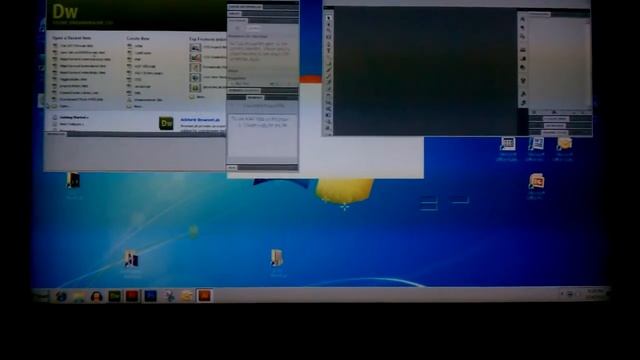
Task: Choose JavaScript under Create New
Action: tap(140, 87)
